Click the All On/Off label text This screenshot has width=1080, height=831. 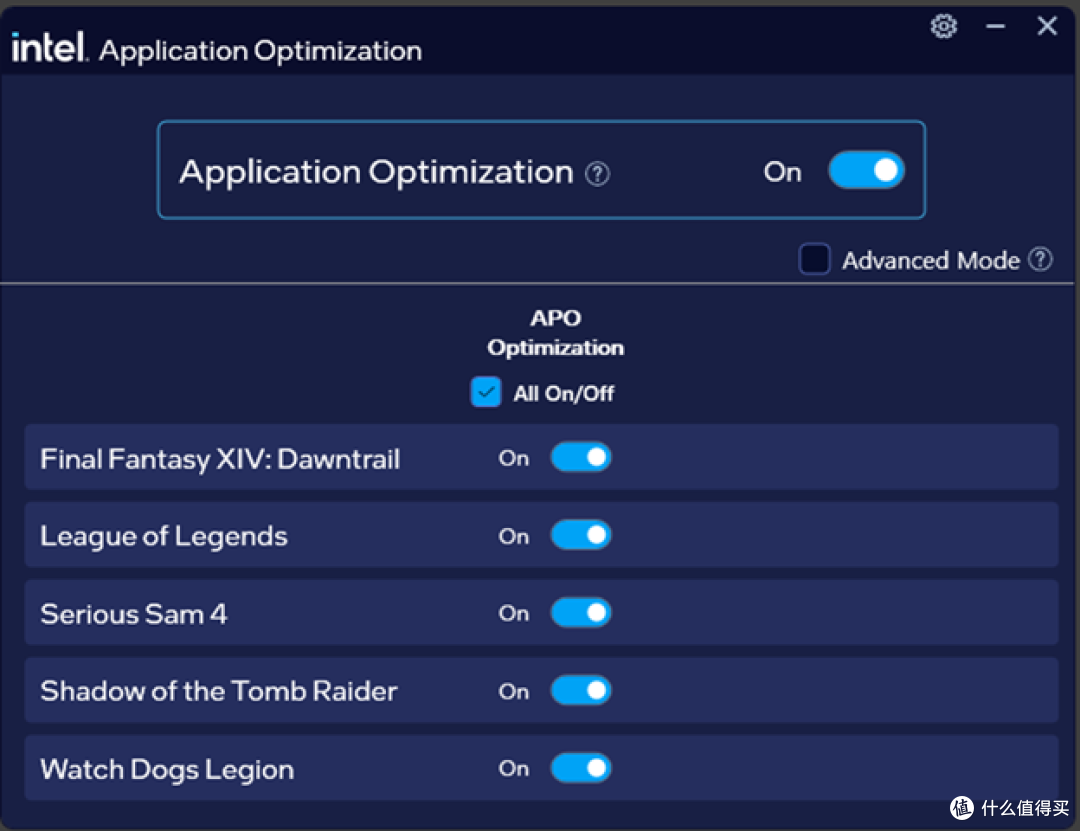point(563,393)
